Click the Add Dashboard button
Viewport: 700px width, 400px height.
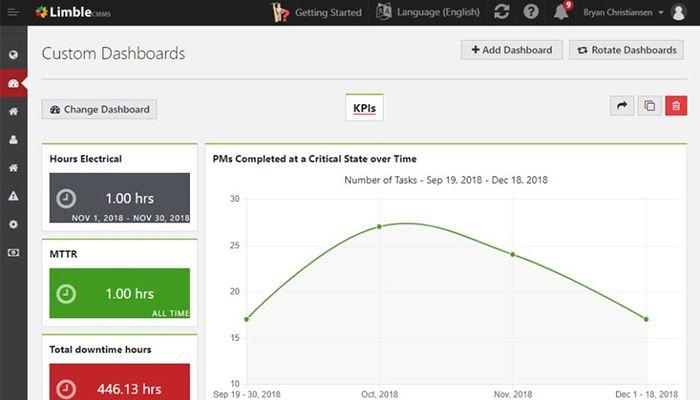pos(512,50)
